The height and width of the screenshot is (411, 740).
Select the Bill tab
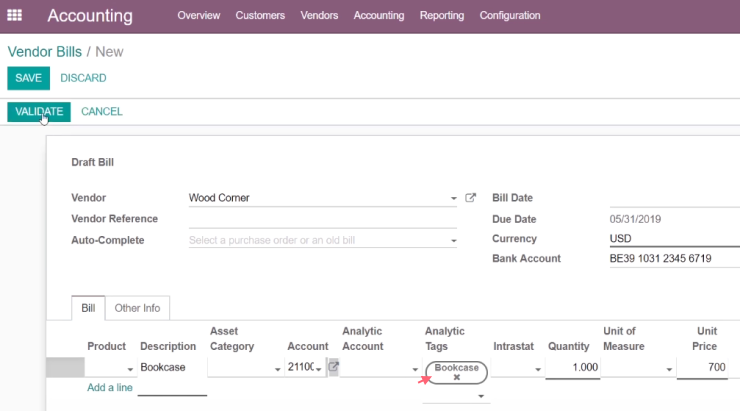(88, 308)
